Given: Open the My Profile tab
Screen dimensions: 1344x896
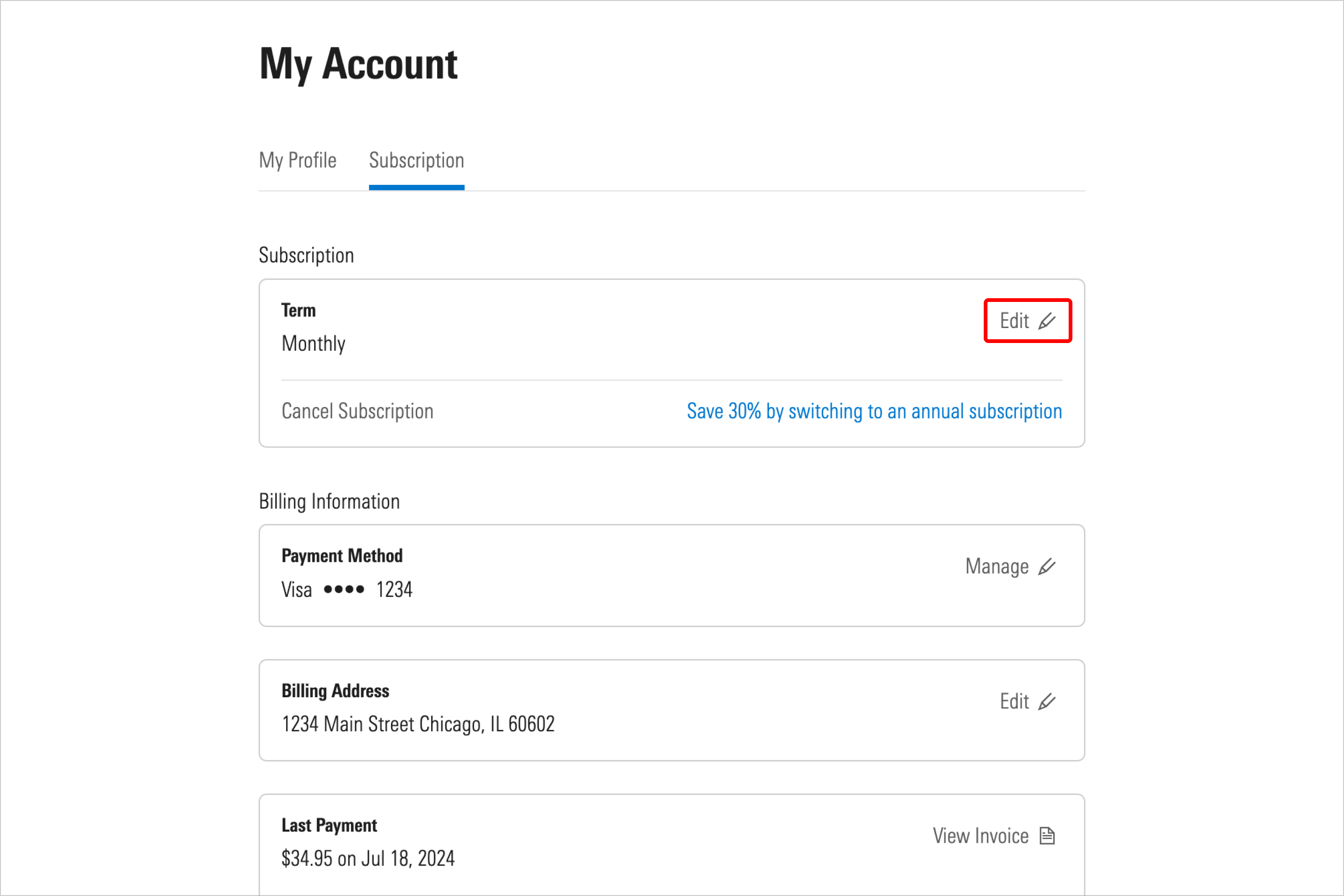Looking at the screenshot, I should (x=297, y=161).
